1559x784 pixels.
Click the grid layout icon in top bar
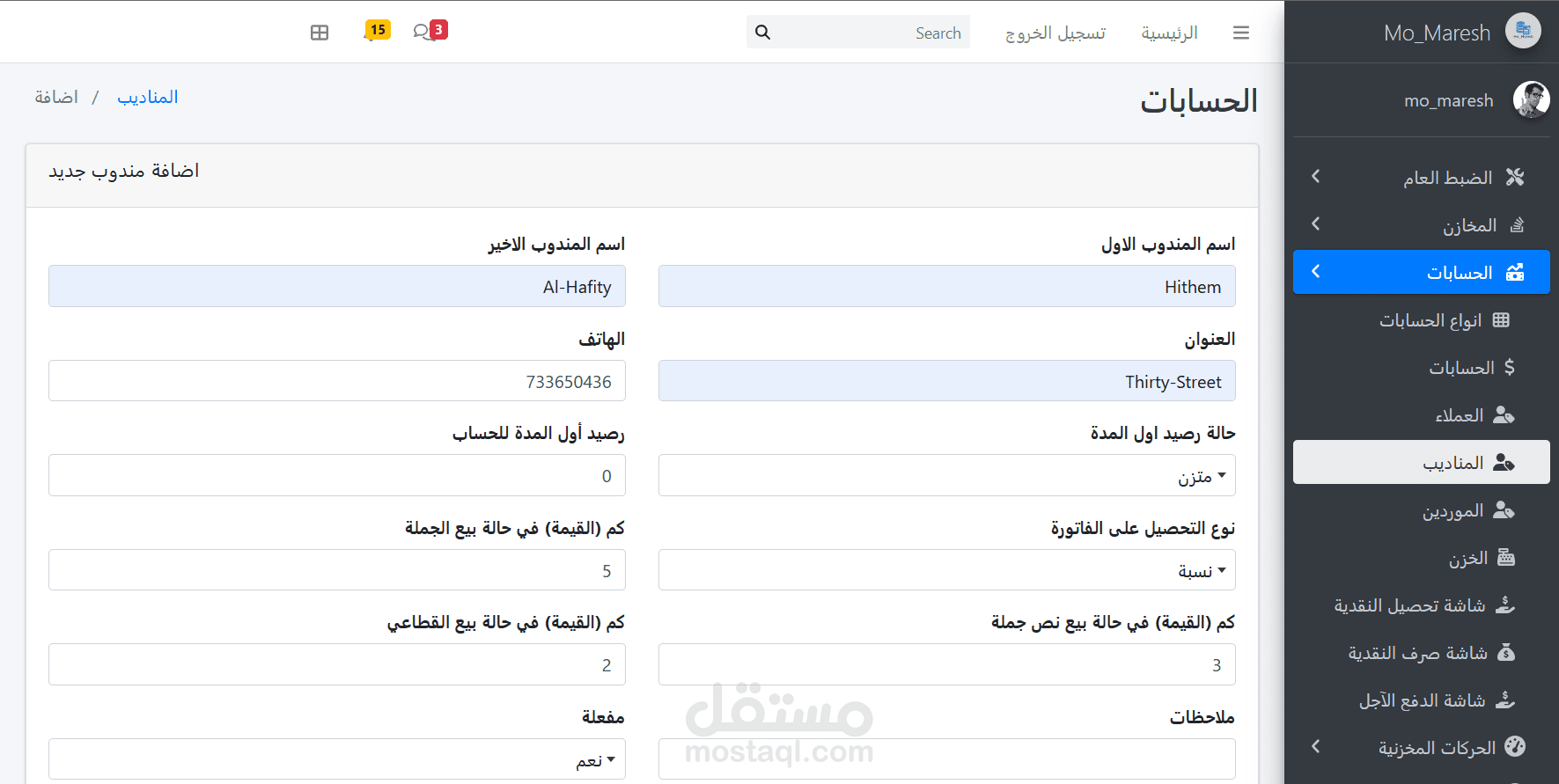pos(320,33)
